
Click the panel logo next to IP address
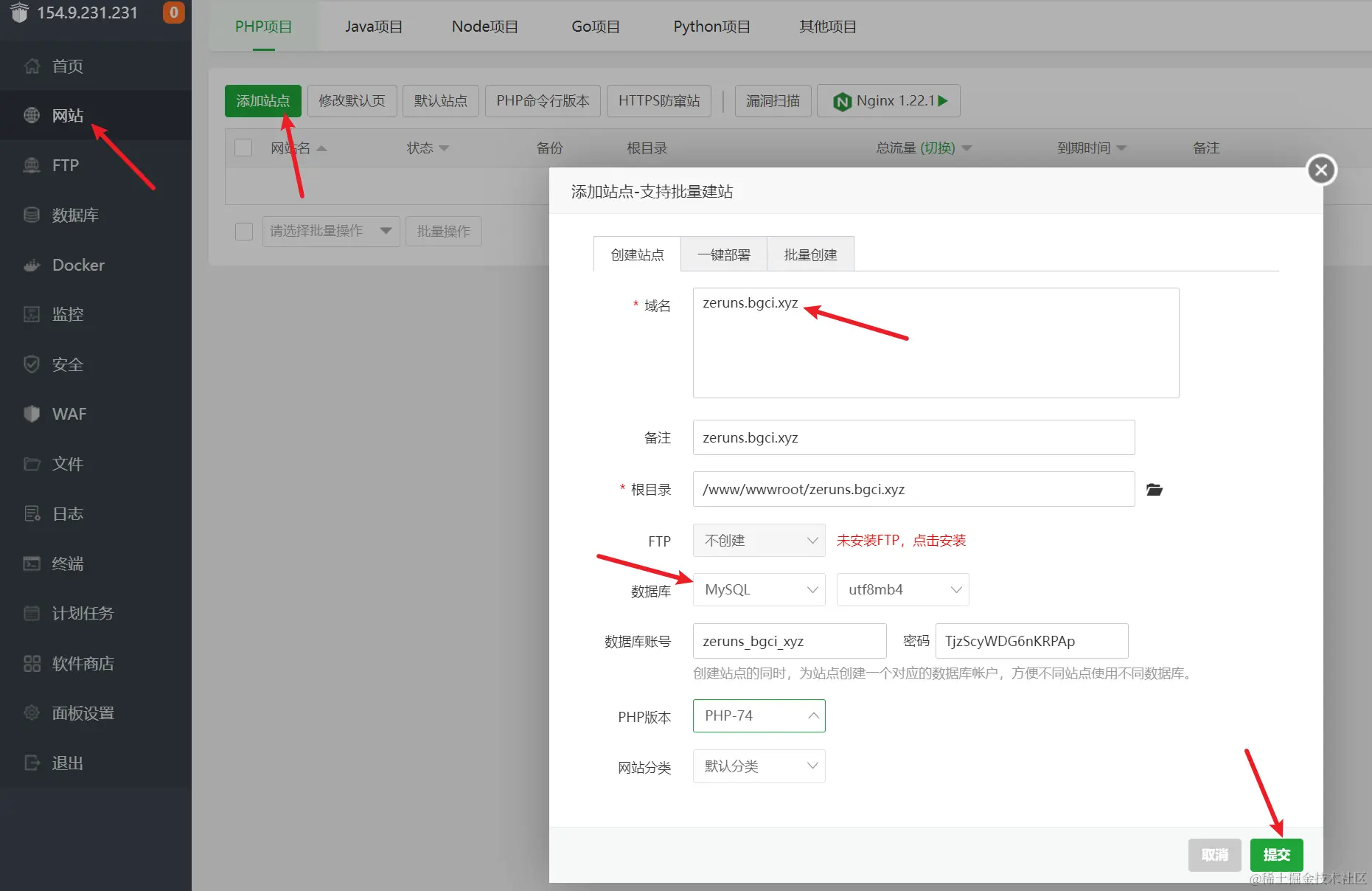[20, 13]
